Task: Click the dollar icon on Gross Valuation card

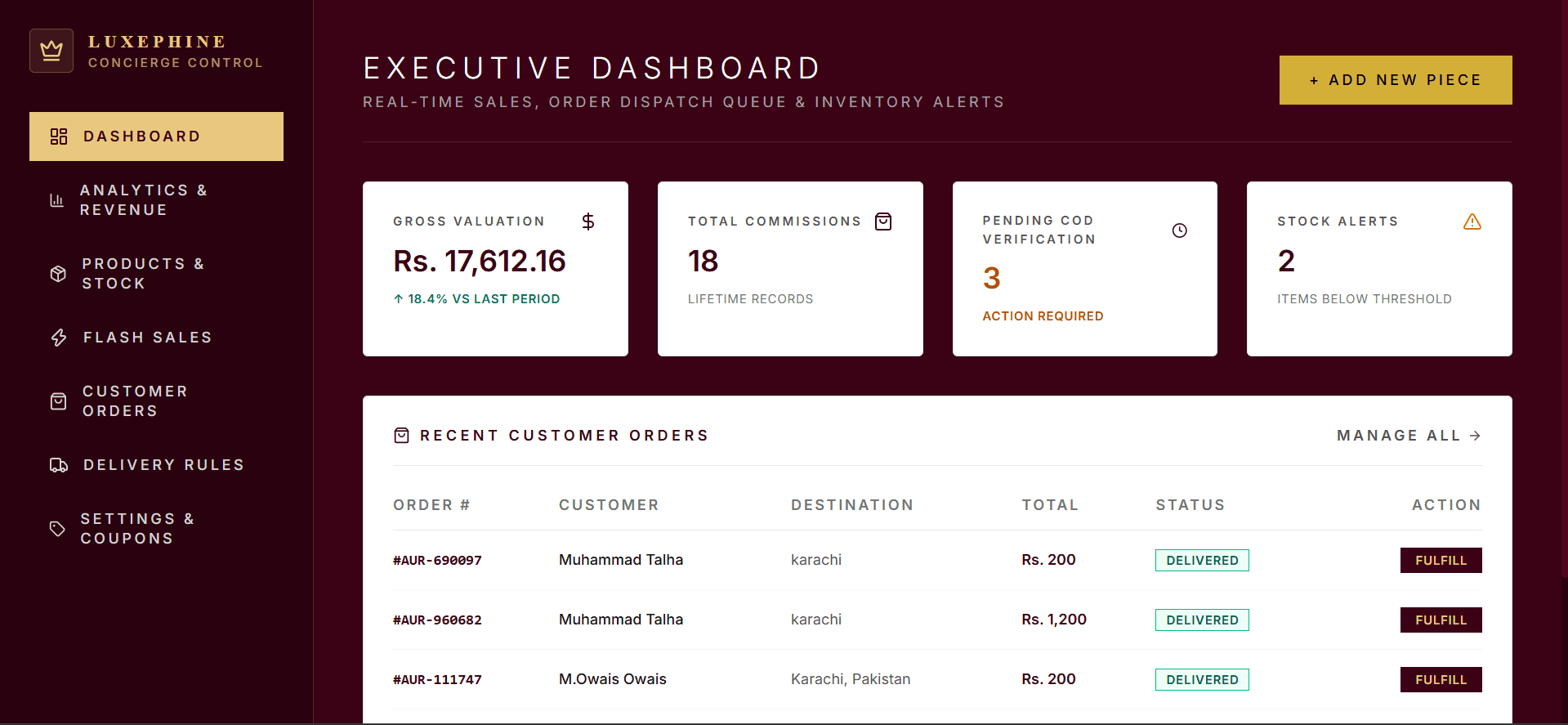Action: (588, 222)
